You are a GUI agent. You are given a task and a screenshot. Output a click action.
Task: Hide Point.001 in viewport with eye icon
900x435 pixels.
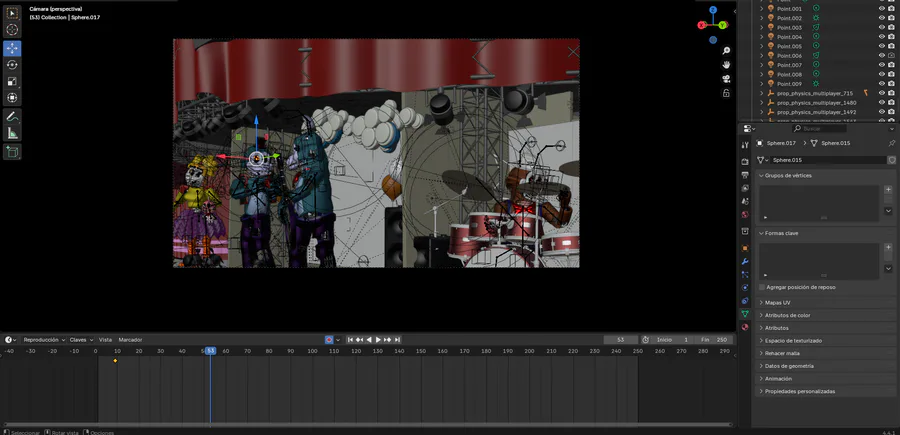pos(882,9)
